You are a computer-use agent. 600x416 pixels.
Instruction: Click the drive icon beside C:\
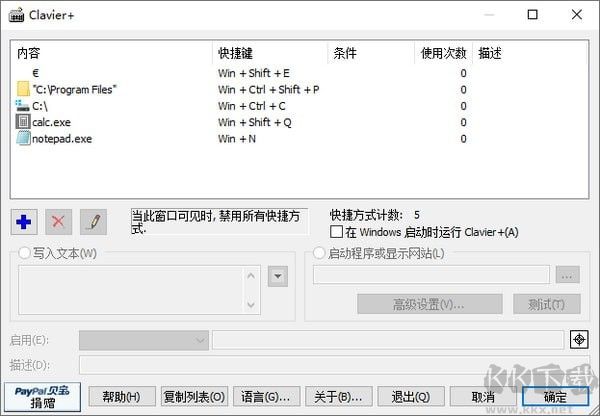(x=23, y=106)
